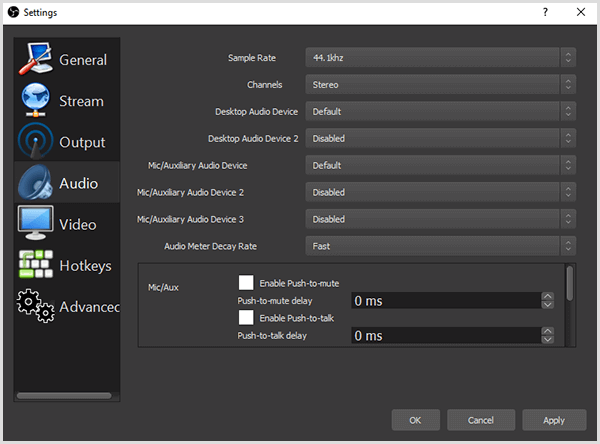This screenshot has height=444, width=600.
Task: Increase Push-to-mute delay with up arrow
Action: click(548, 297)
